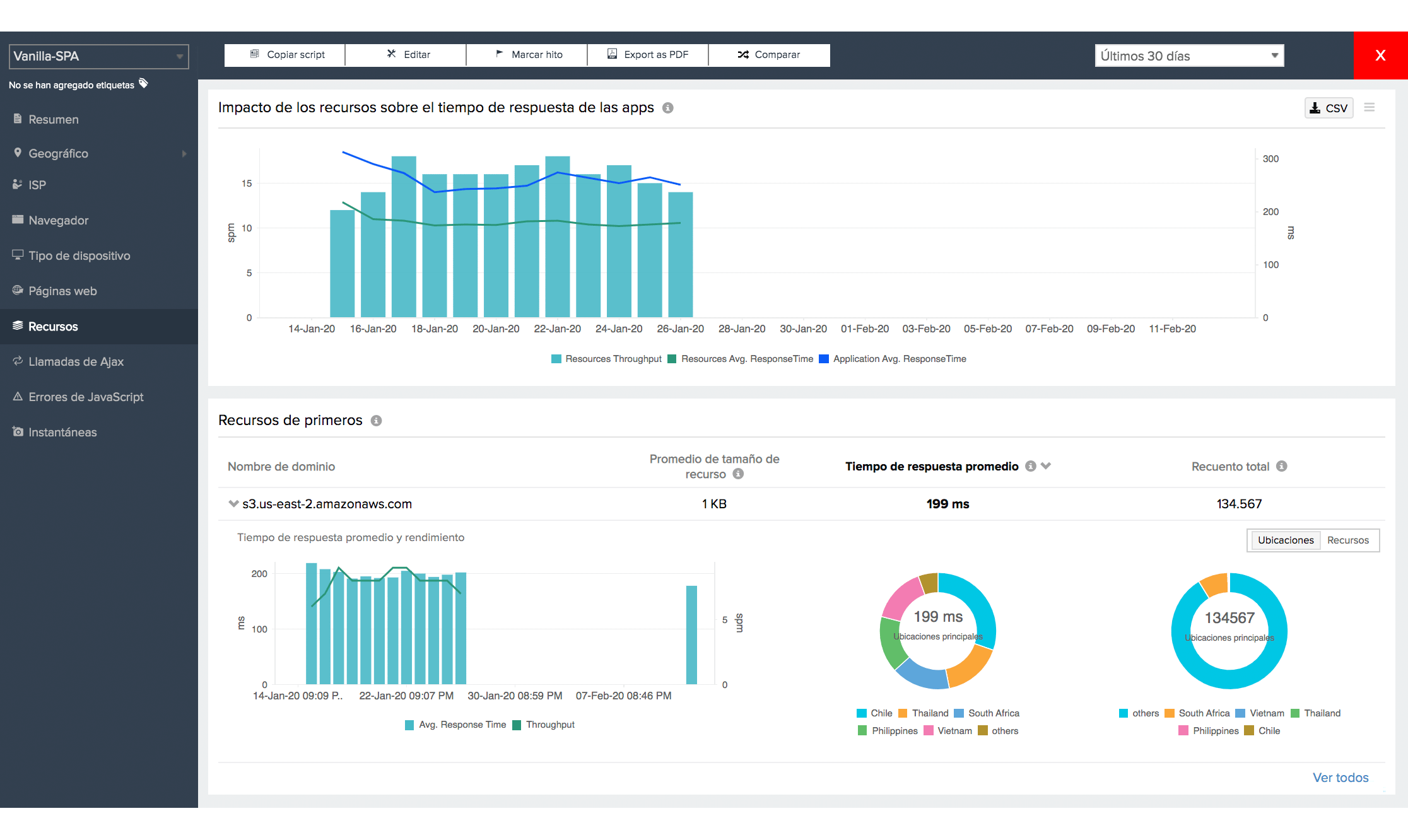Open the Últimos 30 días time range dropdown

click(1189, 55)
